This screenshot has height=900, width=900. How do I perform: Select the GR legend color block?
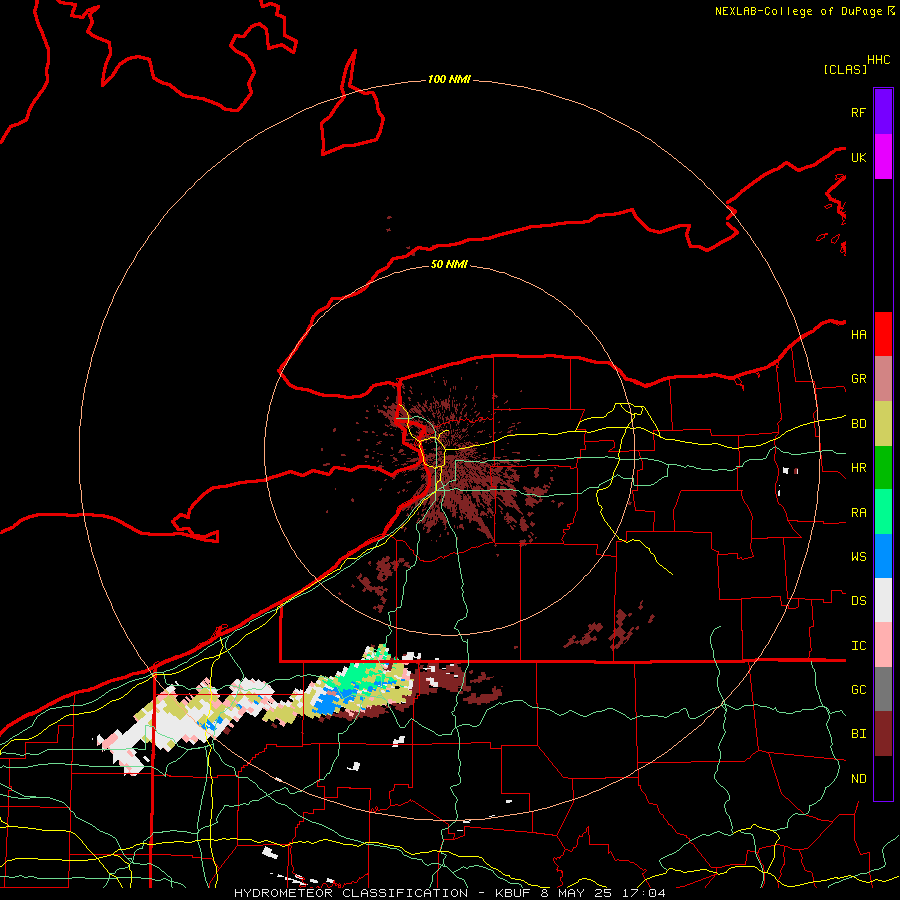883,379
